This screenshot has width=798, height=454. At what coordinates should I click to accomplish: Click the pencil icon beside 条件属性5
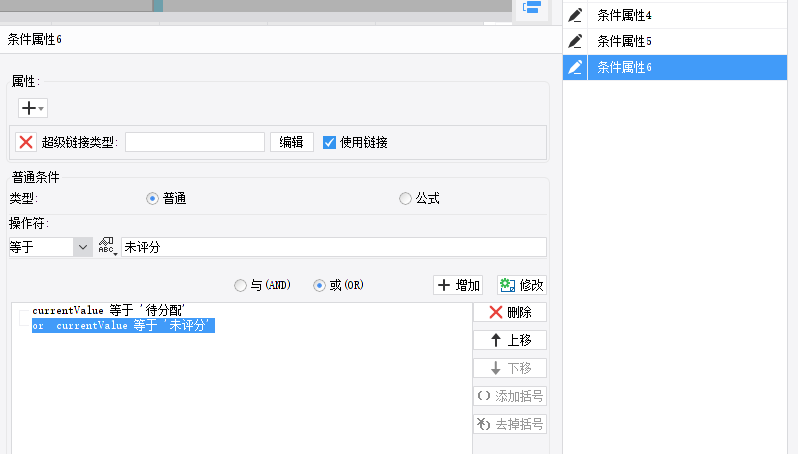575,41
